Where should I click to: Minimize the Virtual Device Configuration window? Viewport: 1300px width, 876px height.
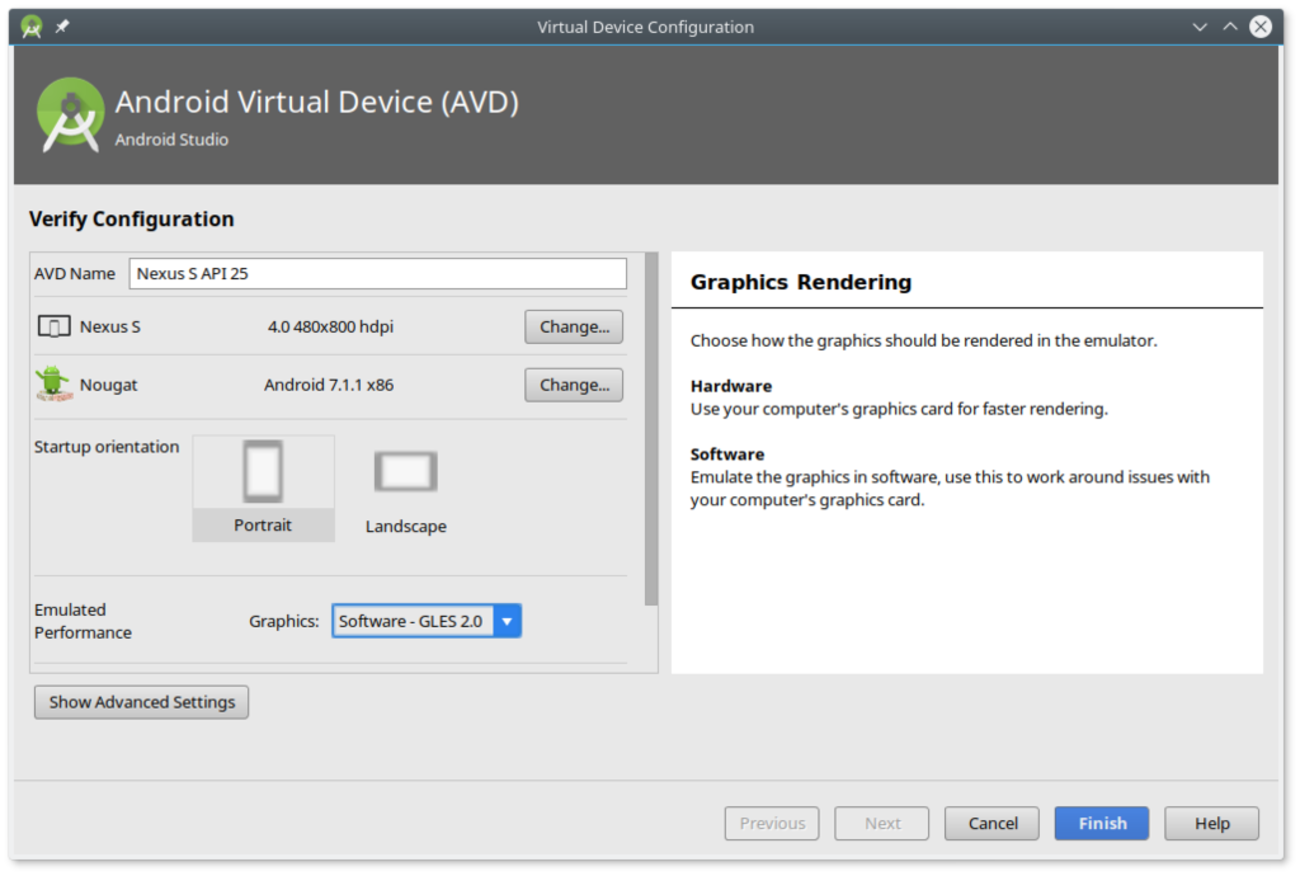1200,27
